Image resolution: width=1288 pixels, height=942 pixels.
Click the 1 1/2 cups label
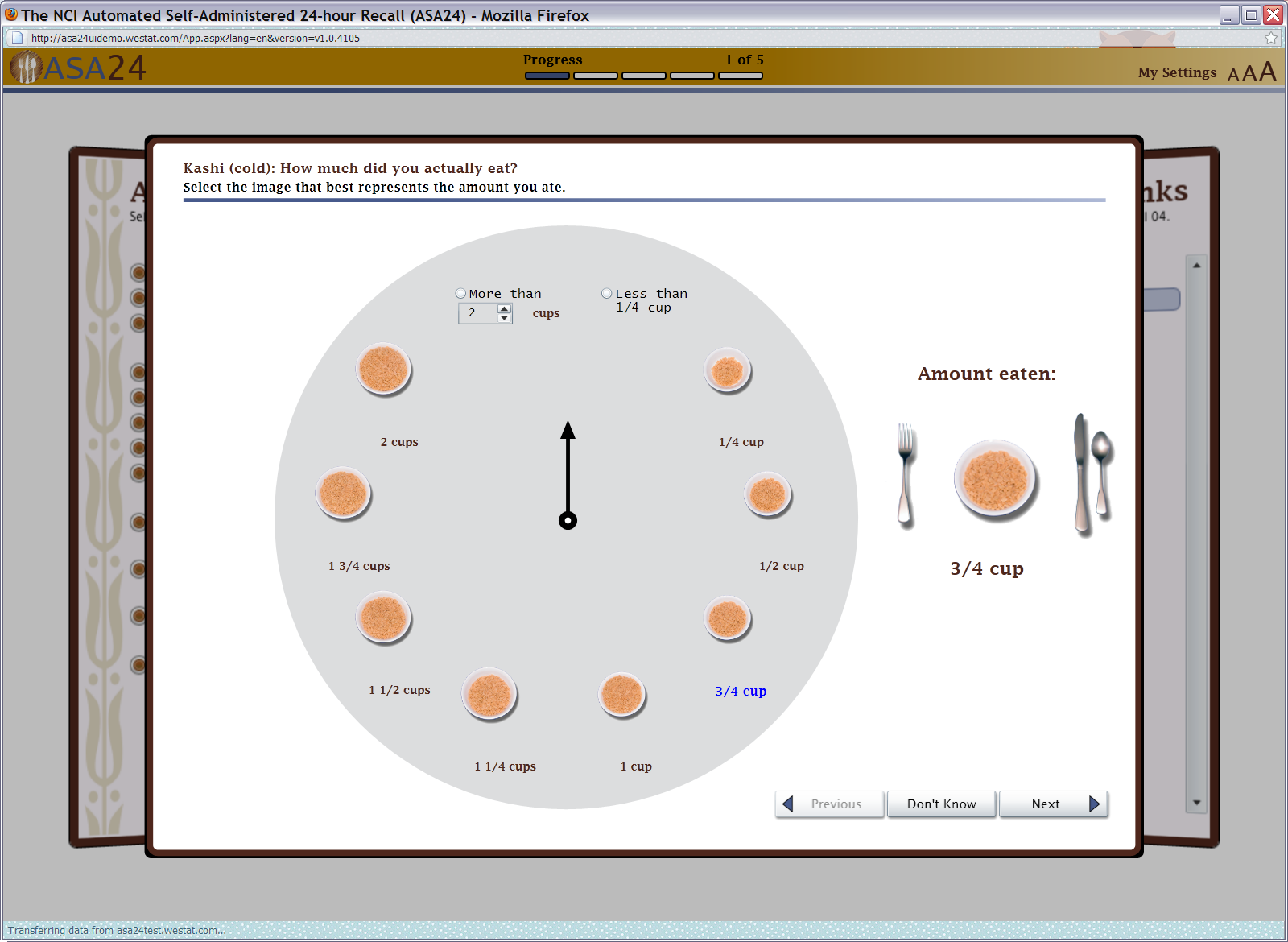click(x=400, y=690)
